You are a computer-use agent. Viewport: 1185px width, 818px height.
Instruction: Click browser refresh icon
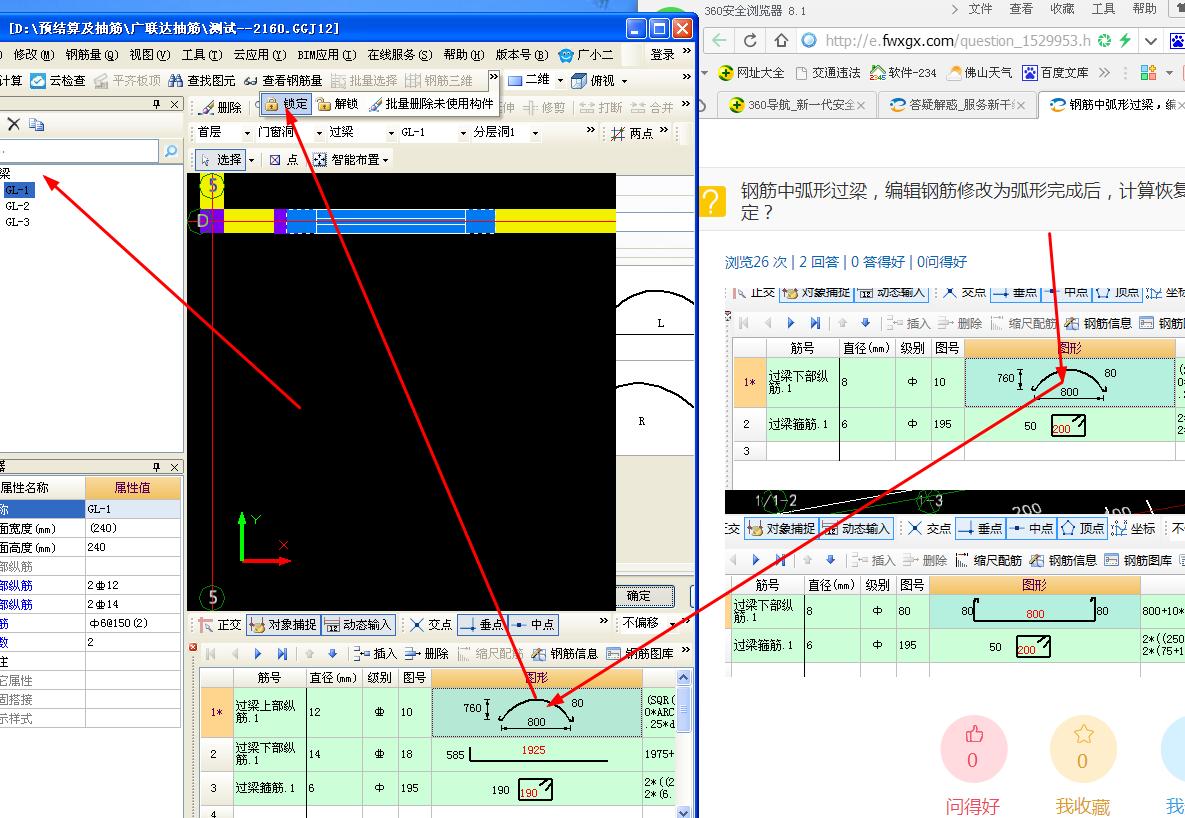pos(750,40)
